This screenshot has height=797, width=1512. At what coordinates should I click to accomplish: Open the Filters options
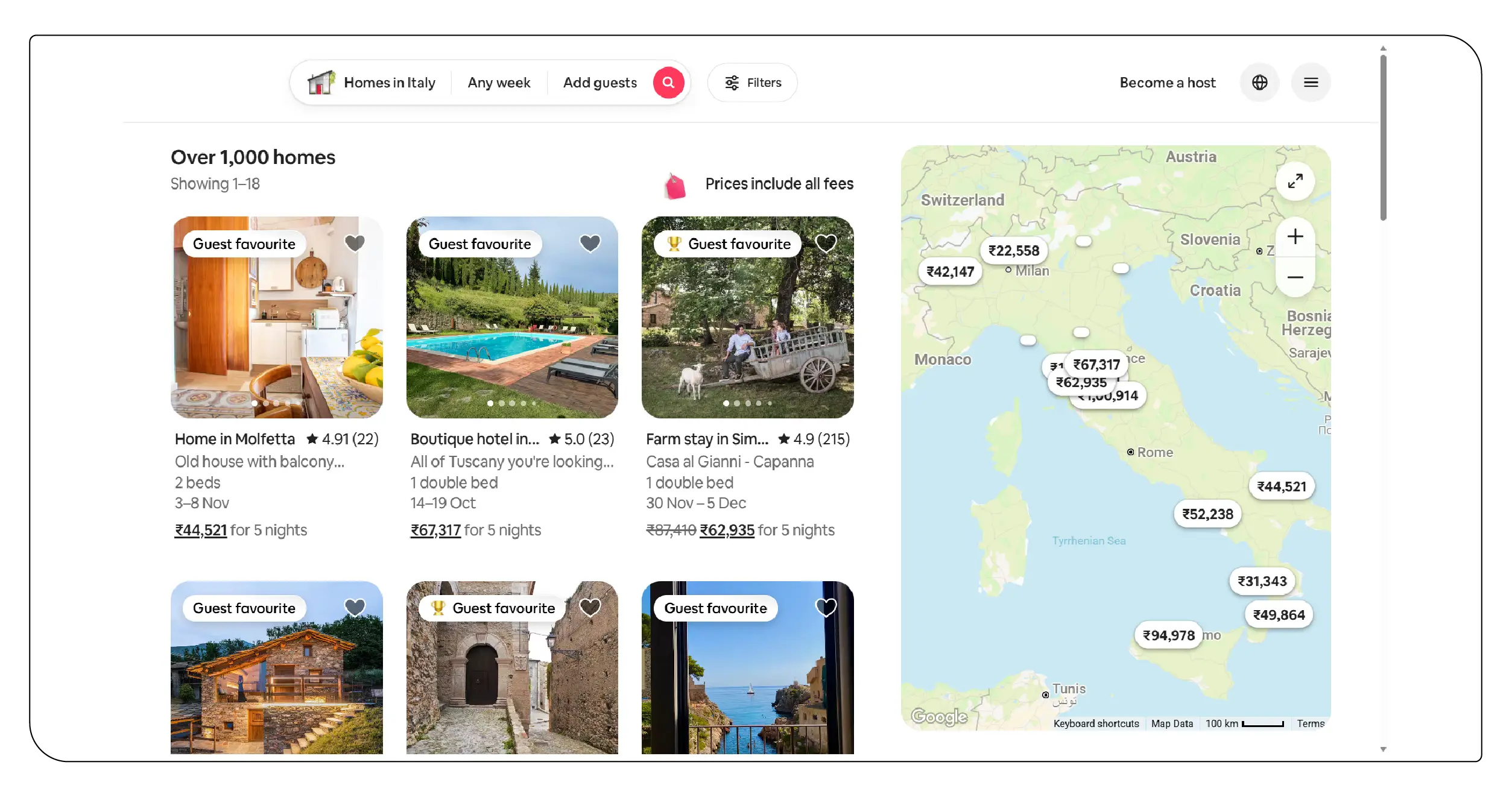pos(753,83)
